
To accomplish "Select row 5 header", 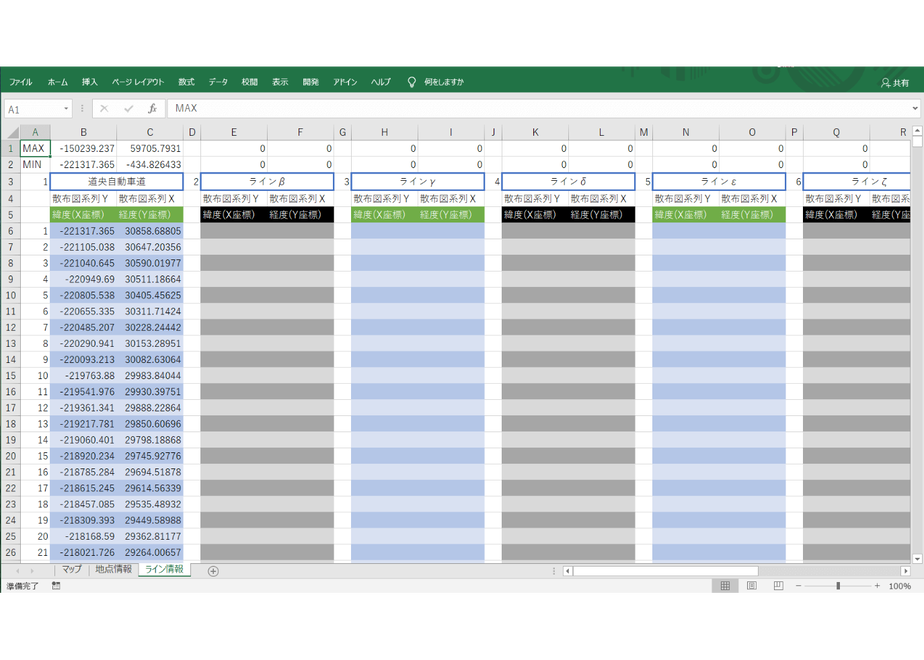I will pos(11,214).
